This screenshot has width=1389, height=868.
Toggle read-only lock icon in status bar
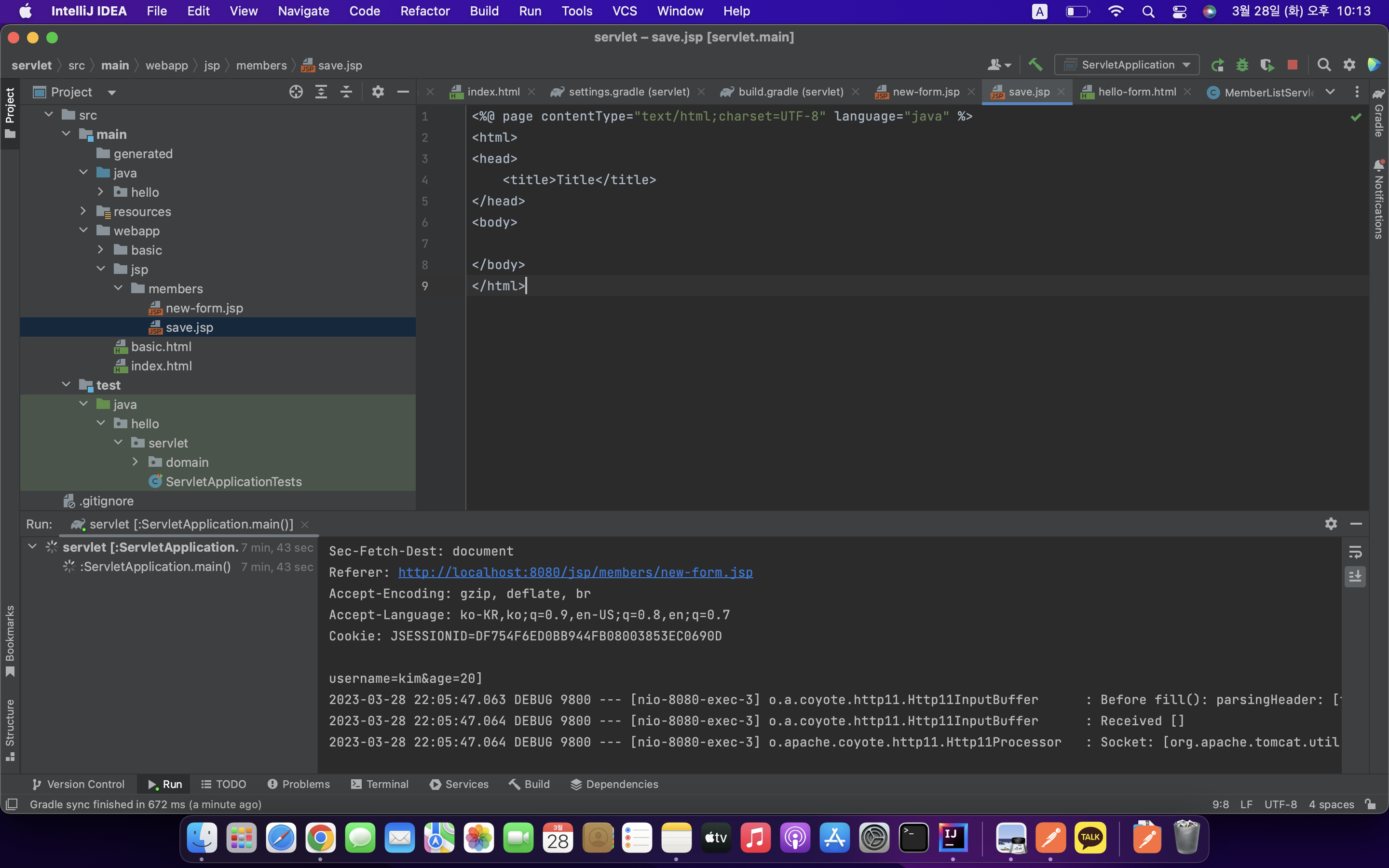1371,804
